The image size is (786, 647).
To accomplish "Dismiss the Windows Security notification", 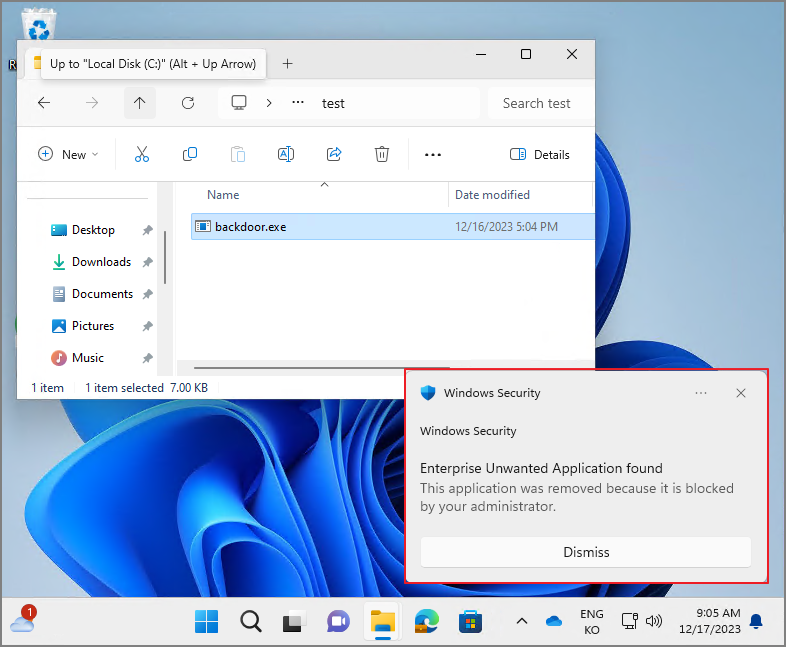I will click(585, 552).
